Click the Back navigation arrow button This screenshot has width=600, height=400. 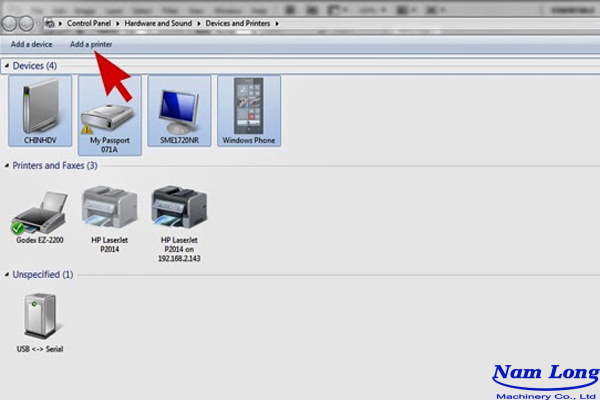coord(10,22)
